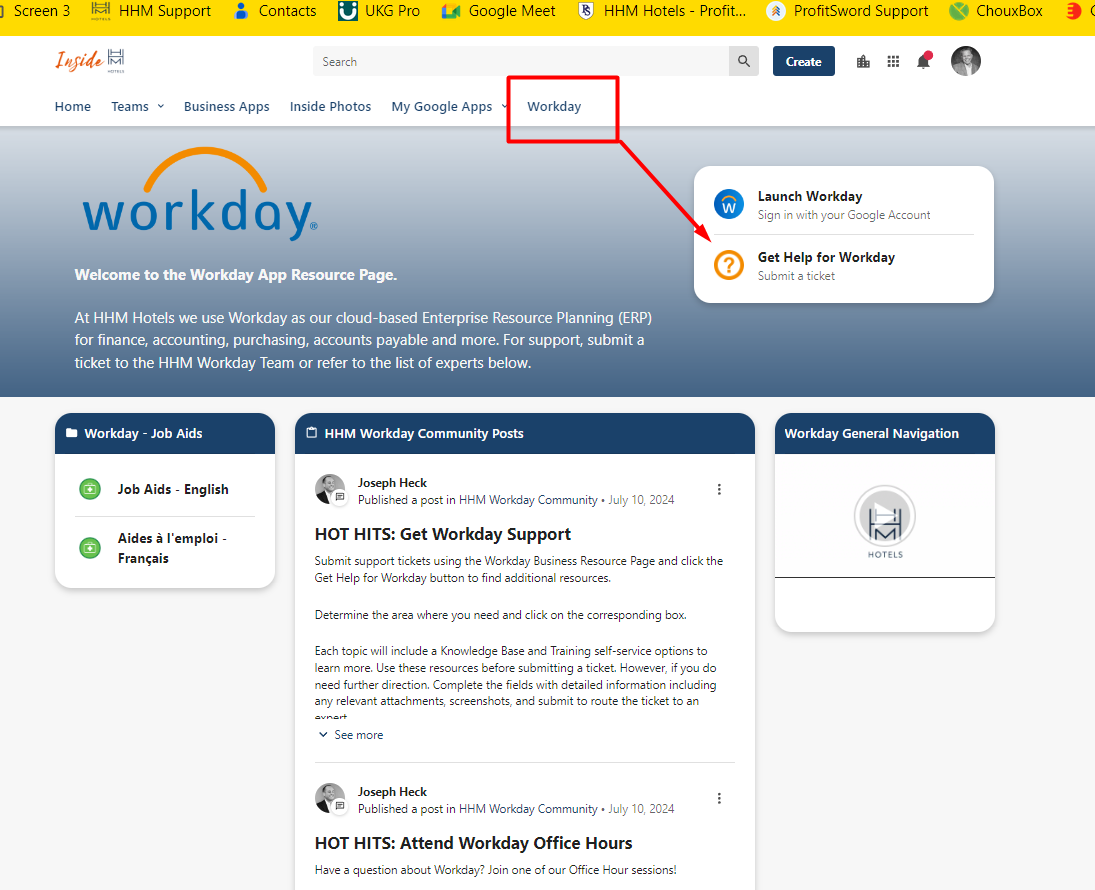Click the July 10, 2024 date on first post
This screenshot has height=890, width=1095.
click(641, 500)
